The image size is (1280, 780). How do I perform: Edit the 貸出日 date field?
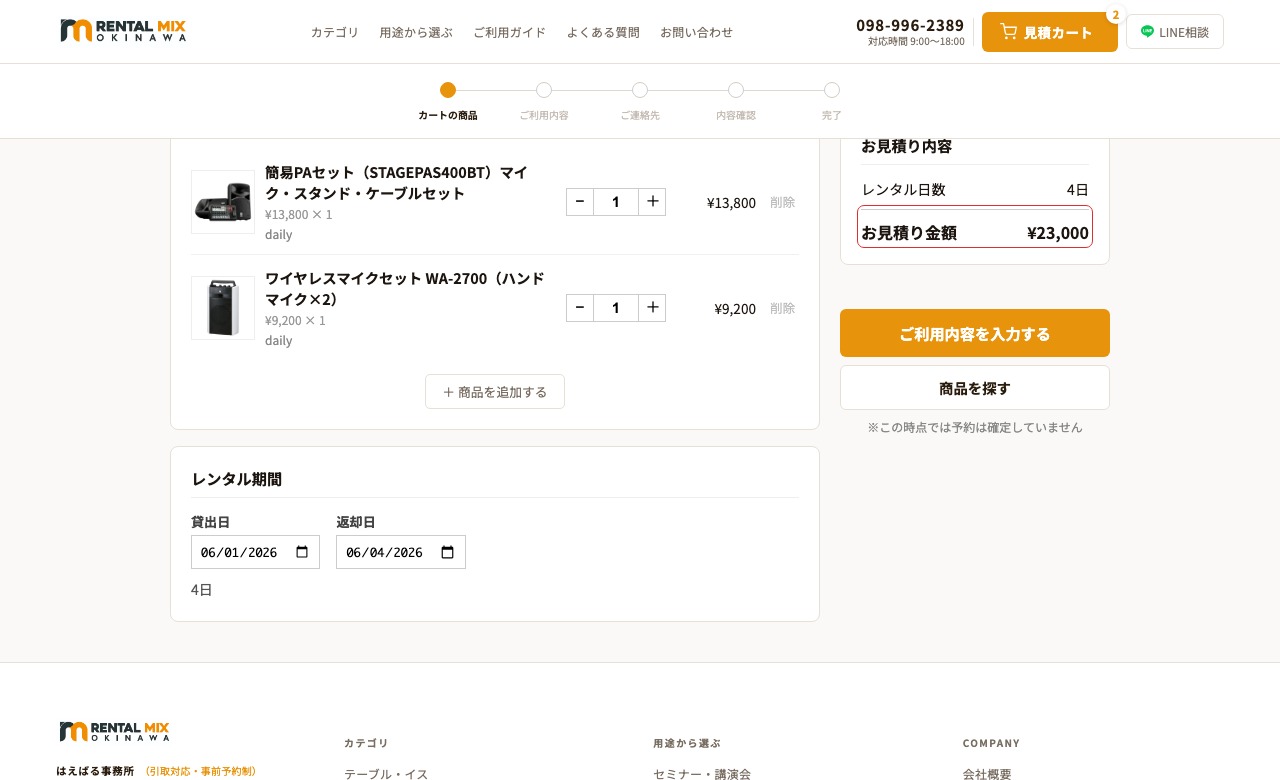pos(255,552)
